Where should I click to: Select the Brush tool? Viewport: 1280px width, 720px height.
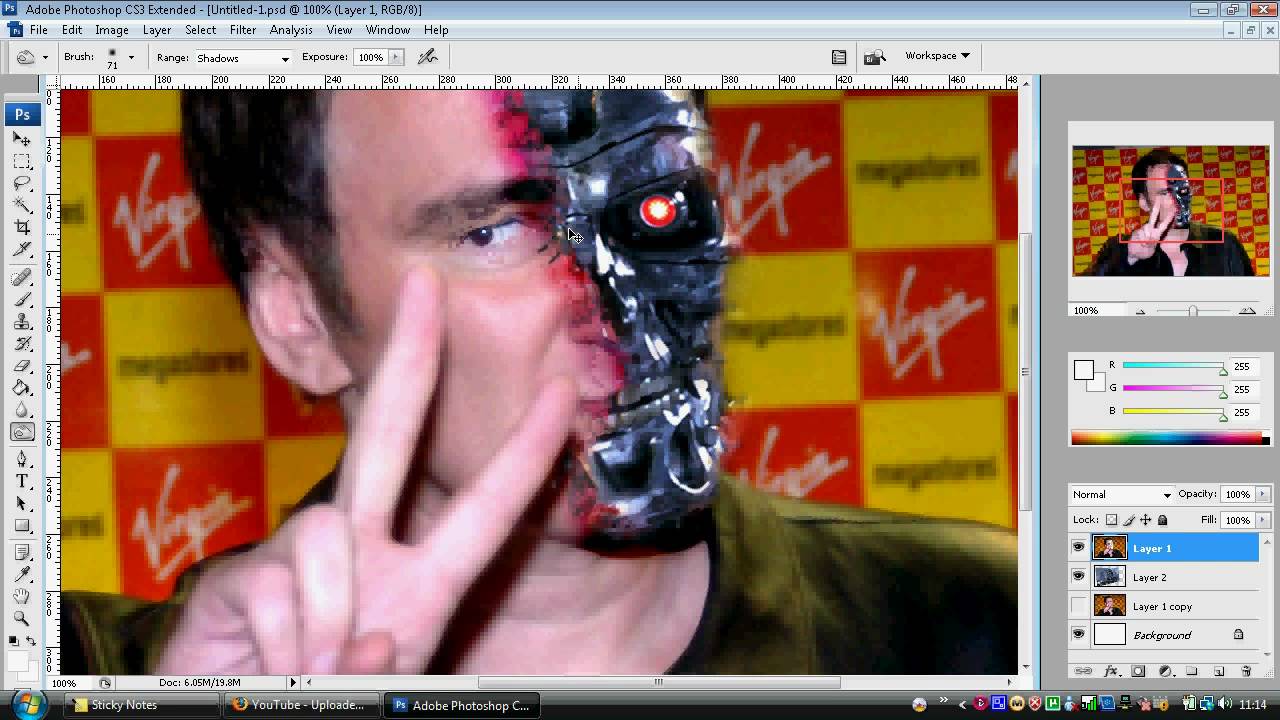(22, 299)
